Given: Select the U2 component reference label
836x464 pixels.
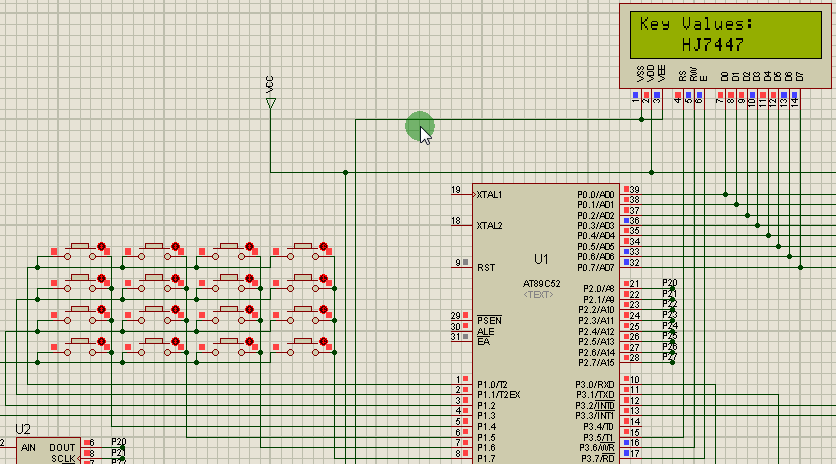Looking at the screenshot, I should (x=23, y=429).
